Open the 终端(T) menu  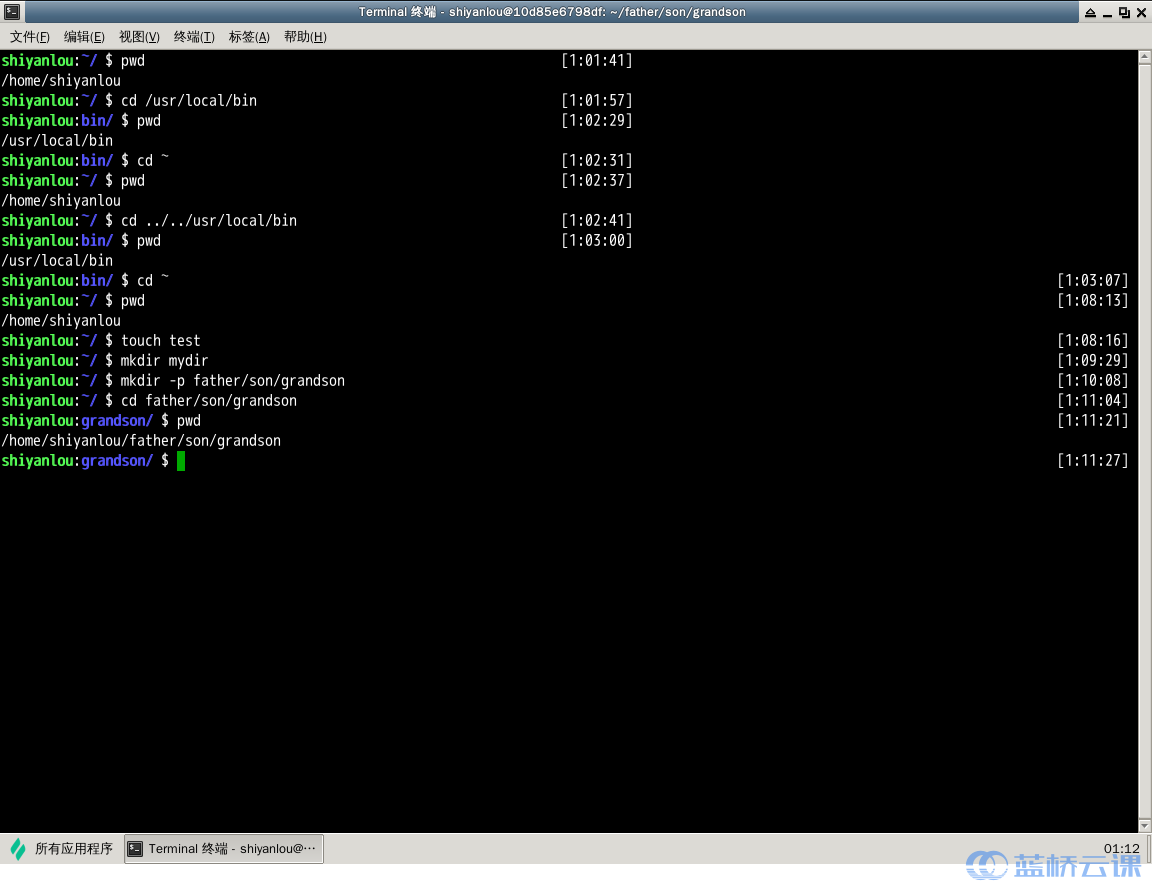194,37
